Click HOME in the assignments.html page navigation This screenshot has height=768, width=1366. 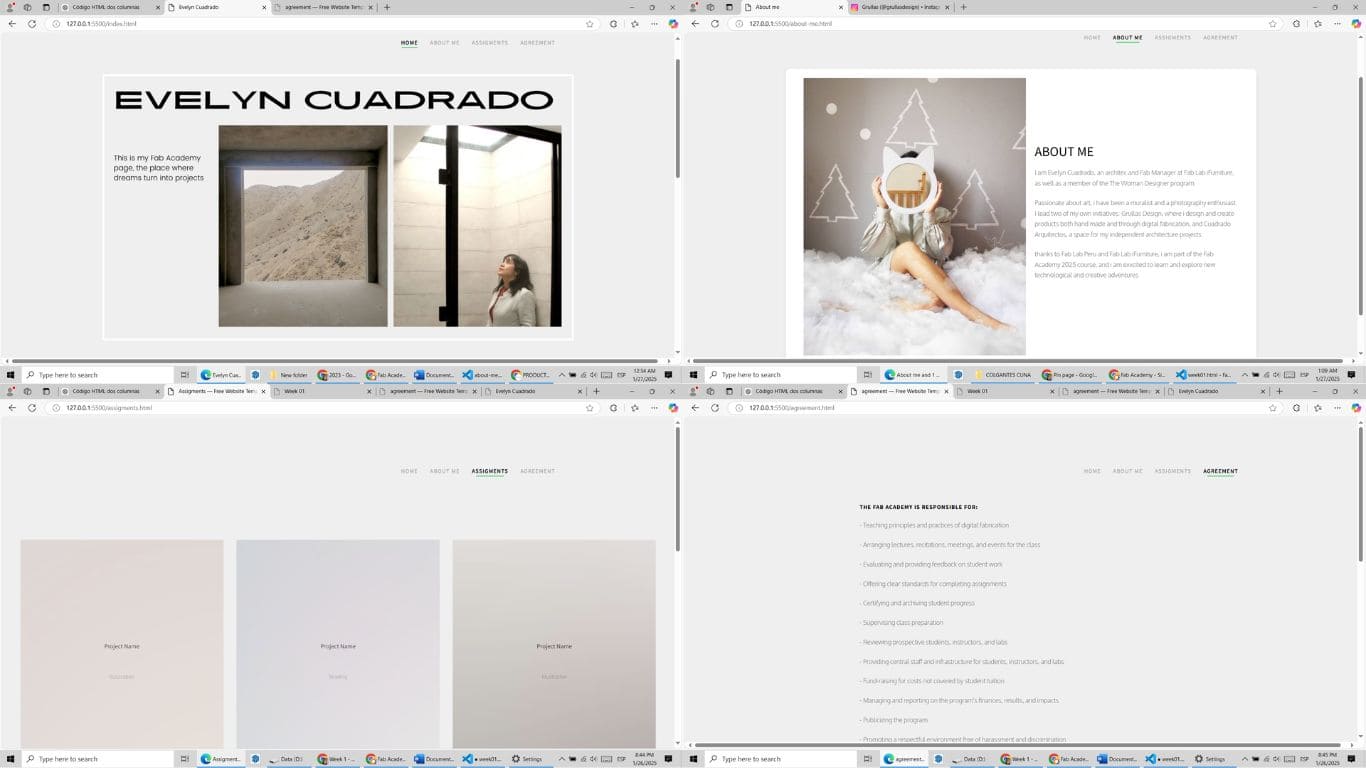409,471
